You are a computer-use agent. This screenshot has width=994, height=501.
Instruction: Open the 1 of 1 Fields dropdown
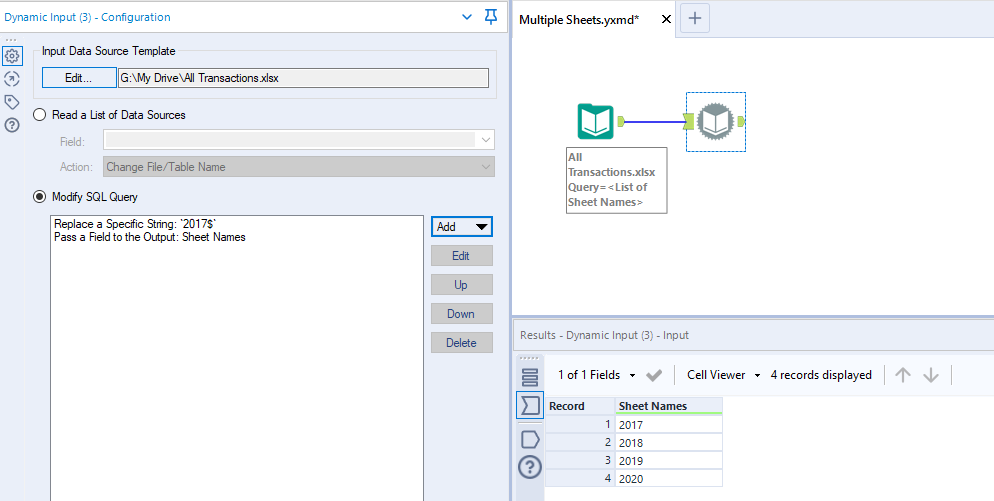(x=597, y=375)
